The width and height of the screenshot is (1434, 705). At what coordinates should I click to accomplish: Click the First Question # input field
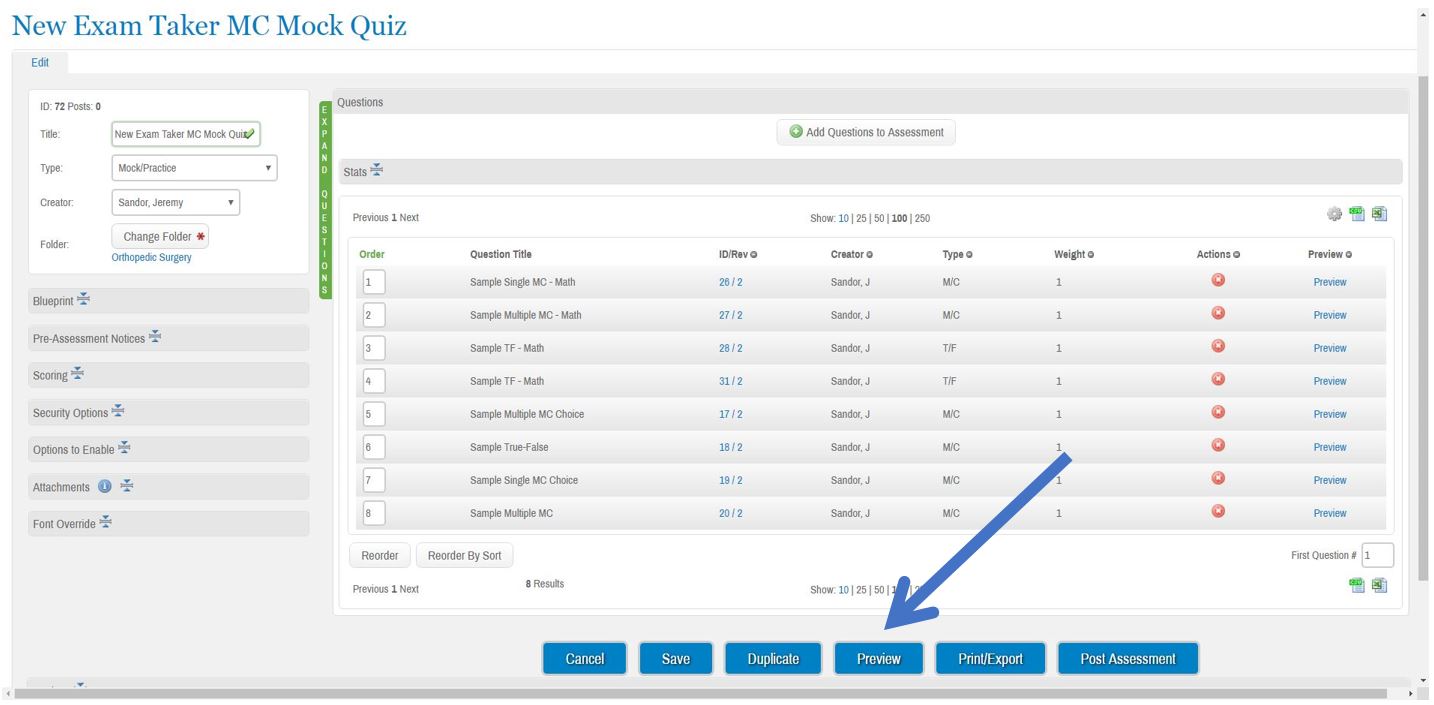[1377, 555]
